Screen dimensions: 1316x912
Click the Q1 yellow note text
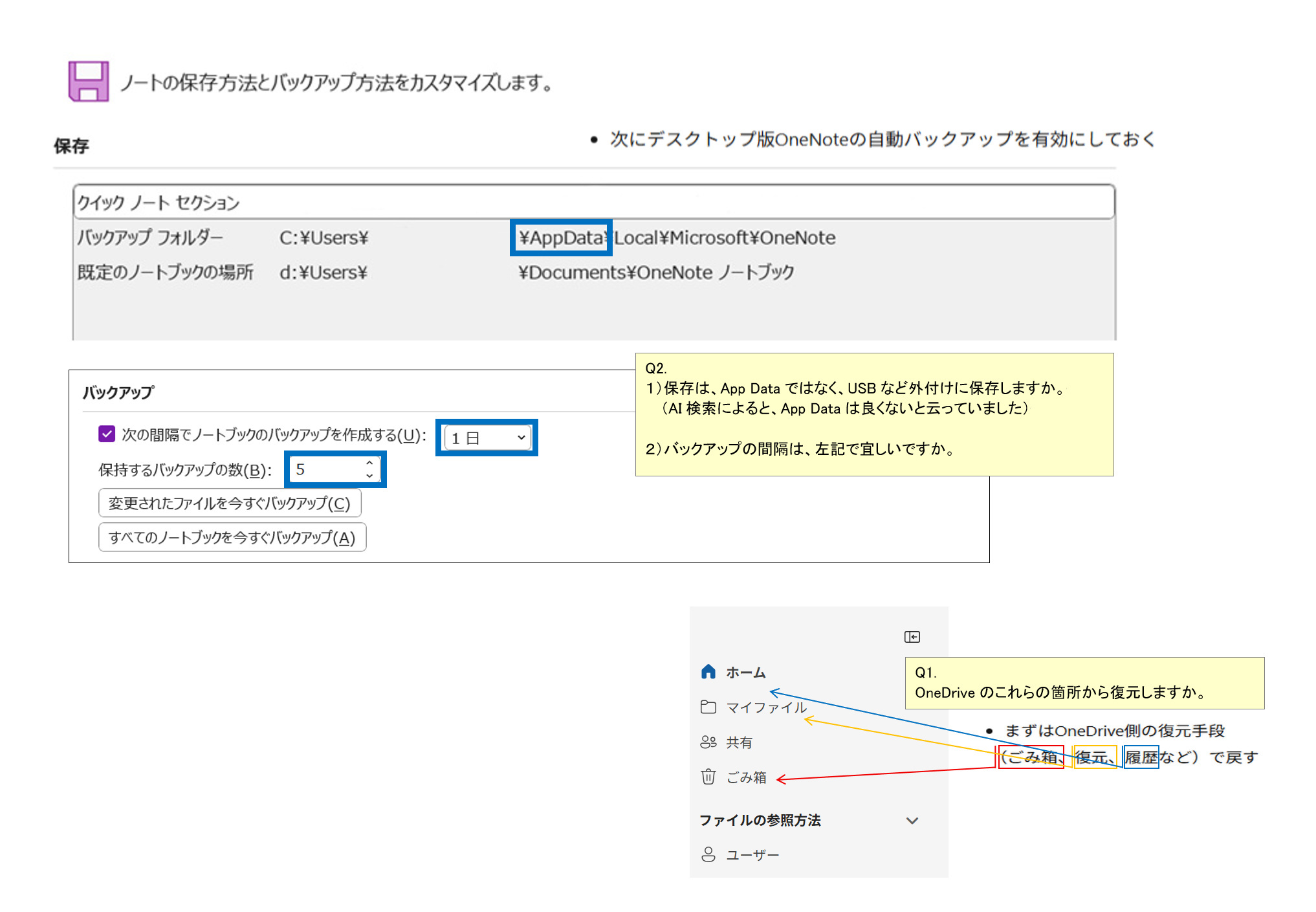[1084, 683]
